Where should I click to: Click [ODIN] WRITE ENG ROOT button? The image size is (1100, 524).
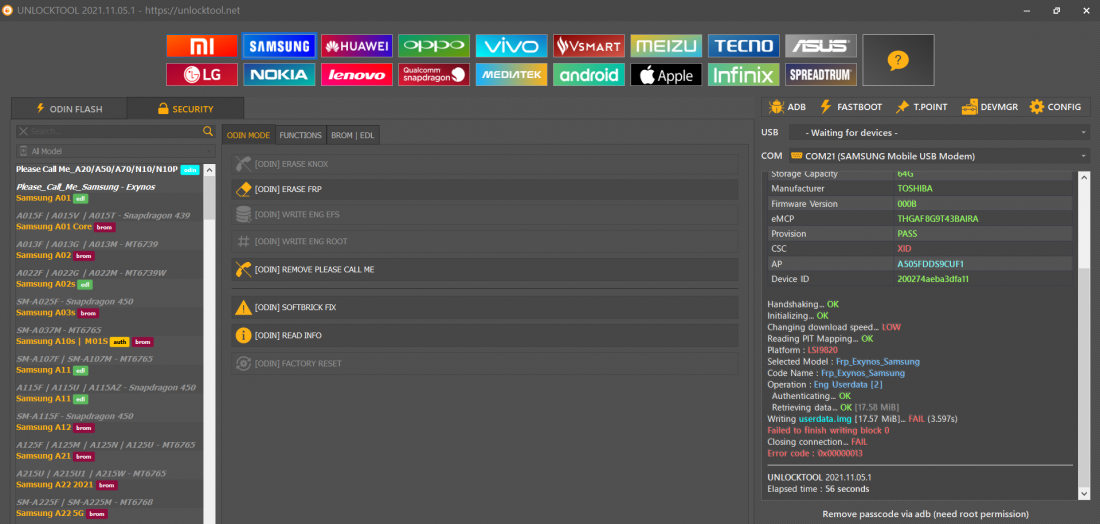(485, 241)
